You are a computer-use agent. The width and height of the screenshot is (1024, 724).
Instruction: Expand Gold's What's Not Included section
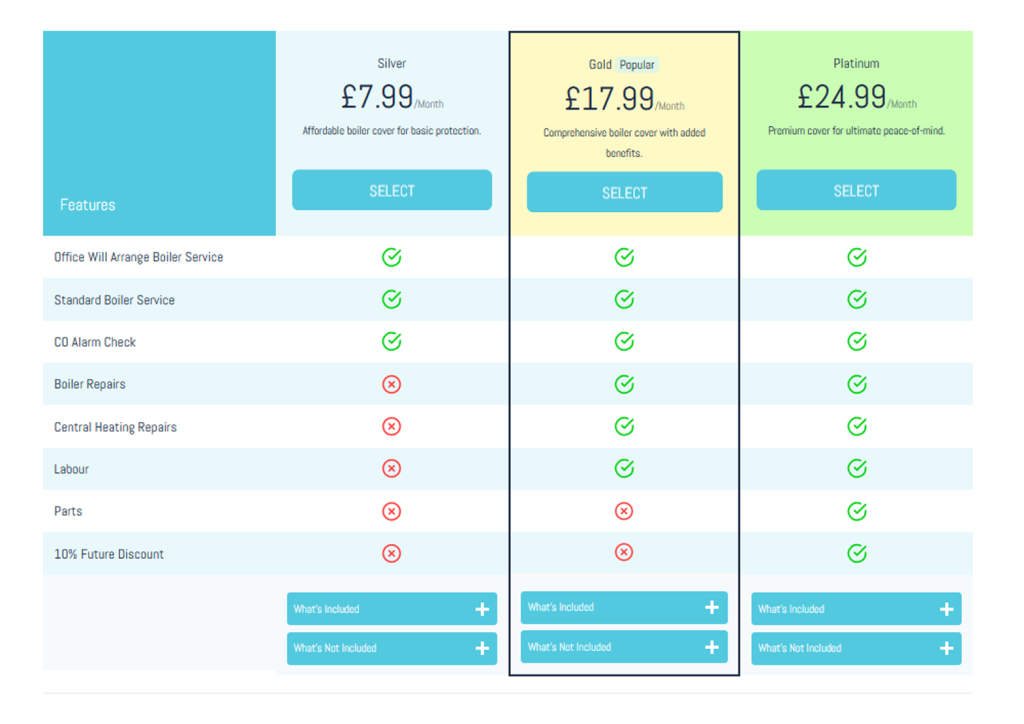tap(624, 647)
